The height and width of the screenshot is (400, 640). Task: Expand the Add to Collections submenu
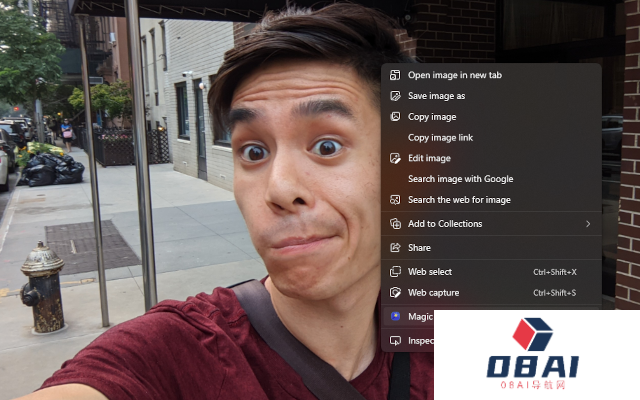[x=491, y=224]
